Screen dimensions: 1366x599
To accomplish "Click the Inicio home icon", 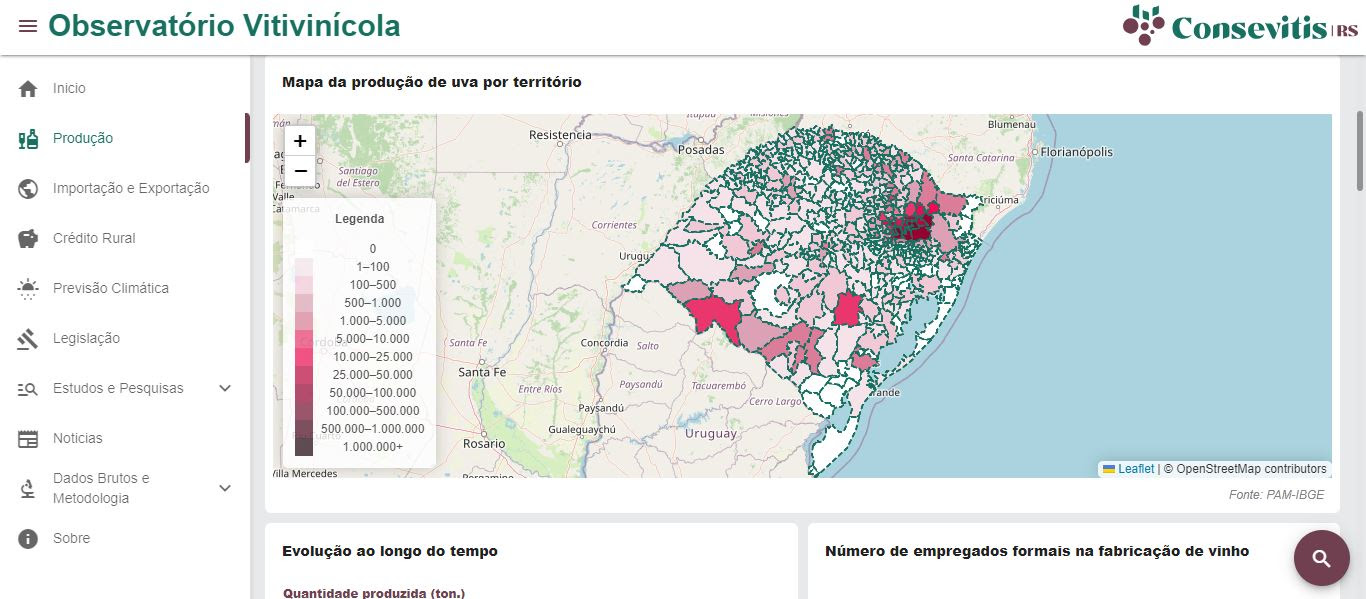I will tap(28, 89).
